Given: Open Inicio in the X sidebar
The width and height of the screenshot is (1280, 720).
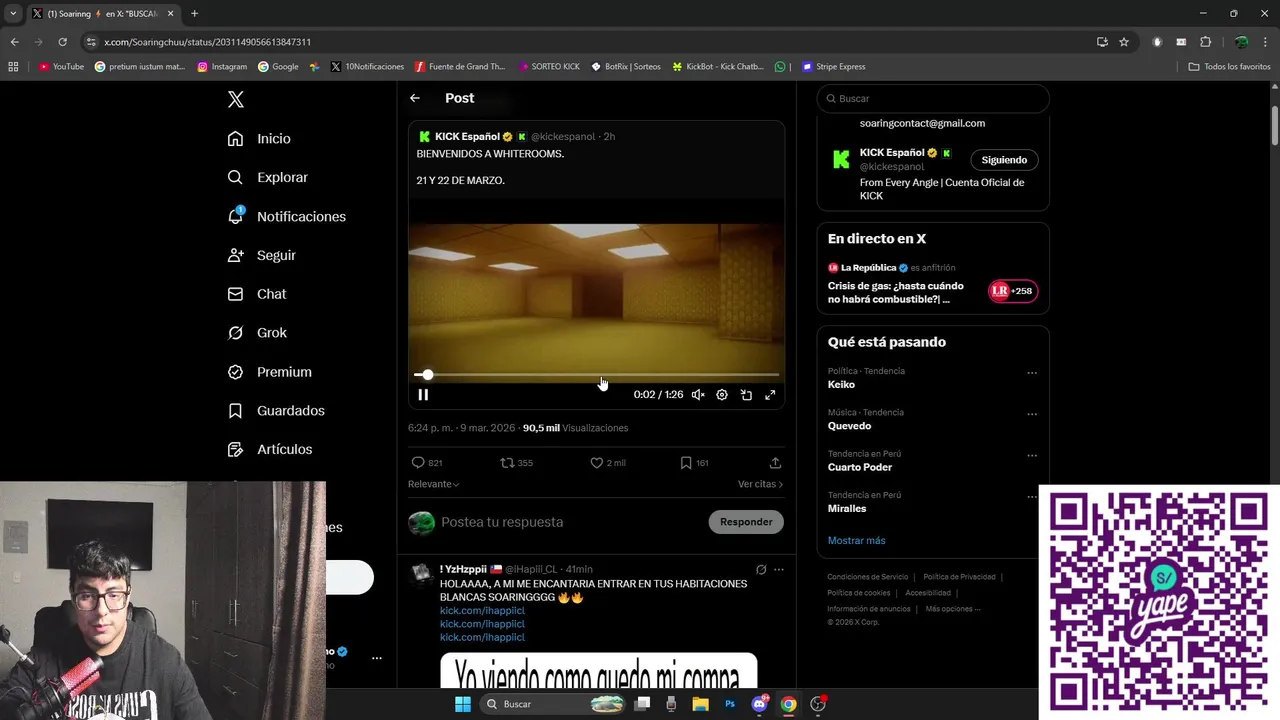Looking at the screenshot, I should coord(259,139).
